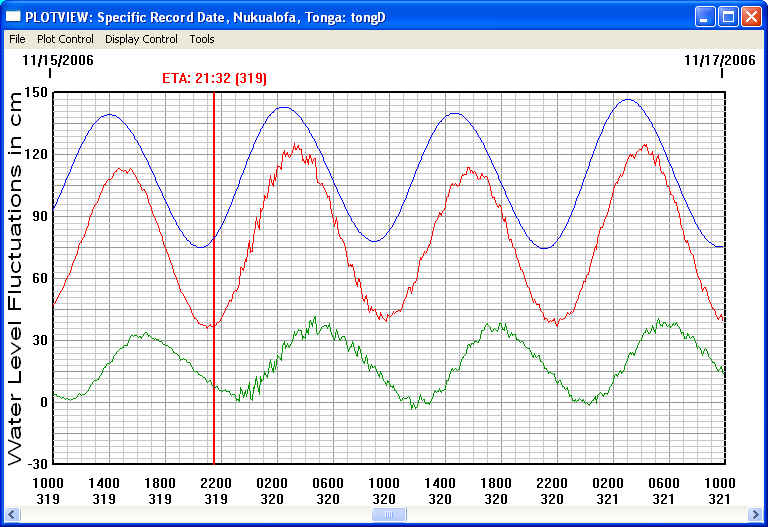The image size is (768, 527).
Task: Click scrollbar track right of the thumb
Action: pyautogui.click(x=570, y=514)
